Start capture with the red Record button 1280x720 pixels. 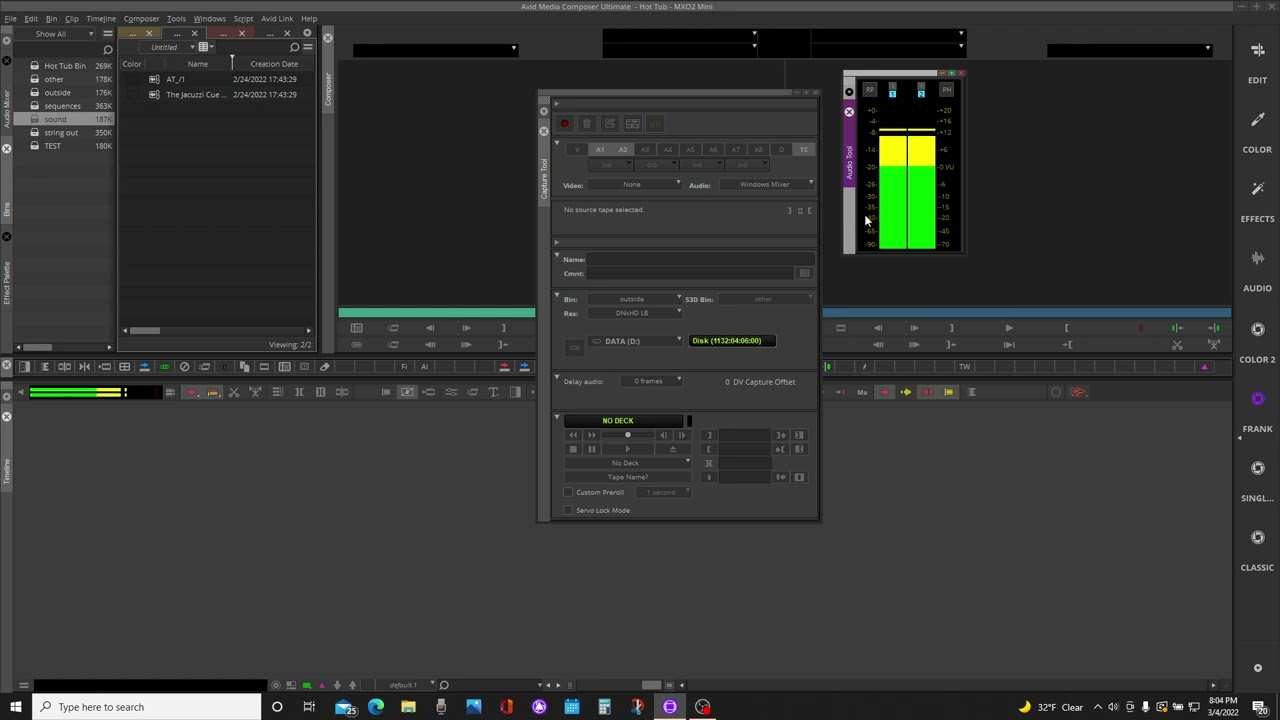(565, 123)
